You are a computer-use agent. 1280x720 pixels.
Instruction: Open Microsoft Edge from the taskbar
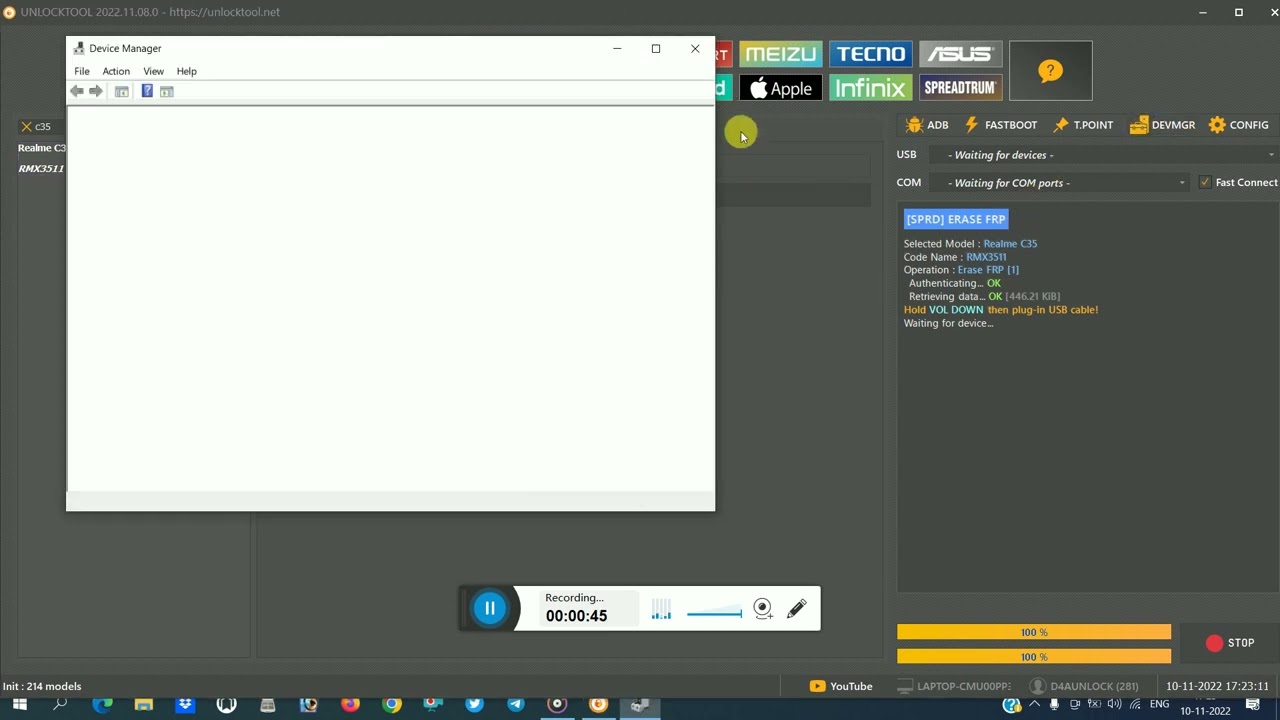tap(102, 705)
